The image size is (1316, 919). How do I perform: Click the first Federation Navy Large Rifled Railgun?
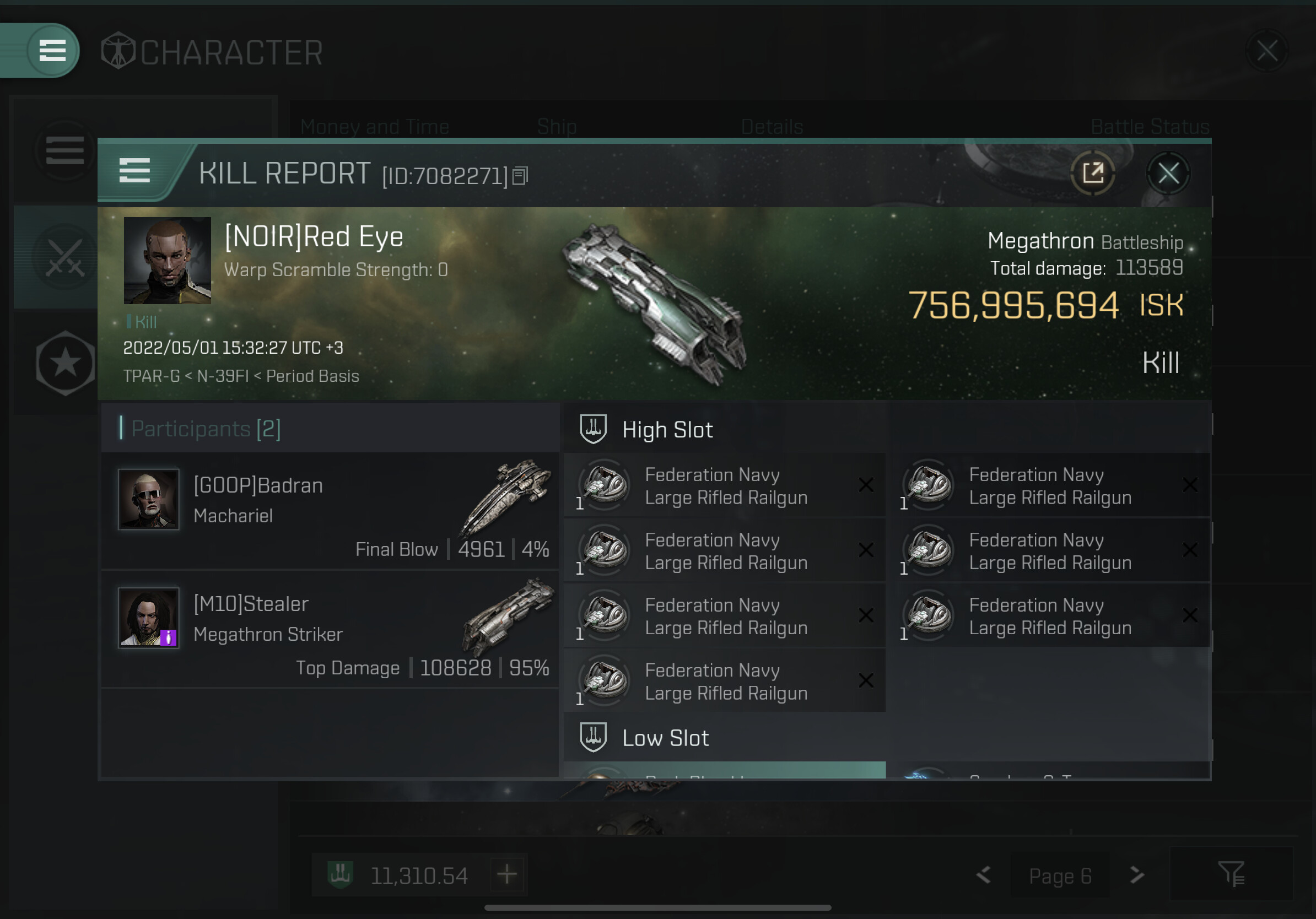tap(725, 486)
